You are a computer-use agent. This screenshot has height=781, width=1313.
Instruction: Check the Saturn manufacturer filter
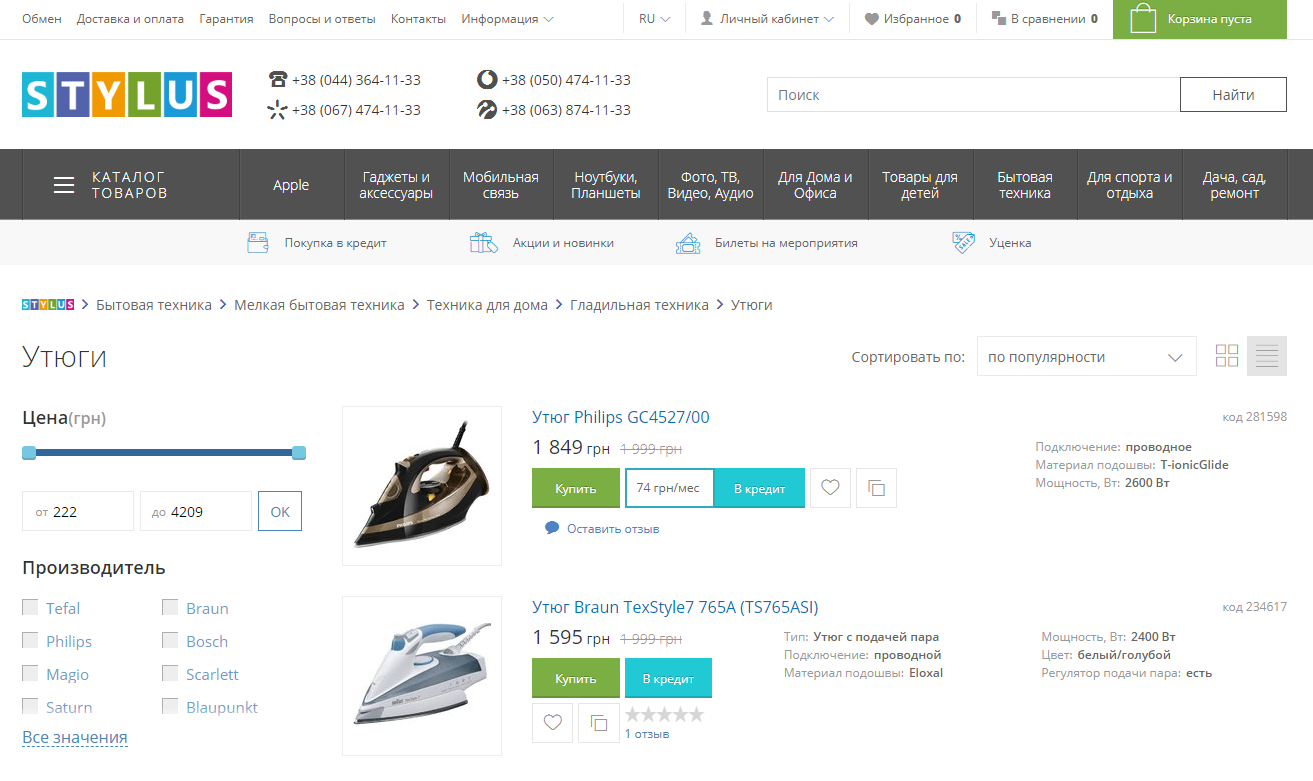click(x=30, y=706)
